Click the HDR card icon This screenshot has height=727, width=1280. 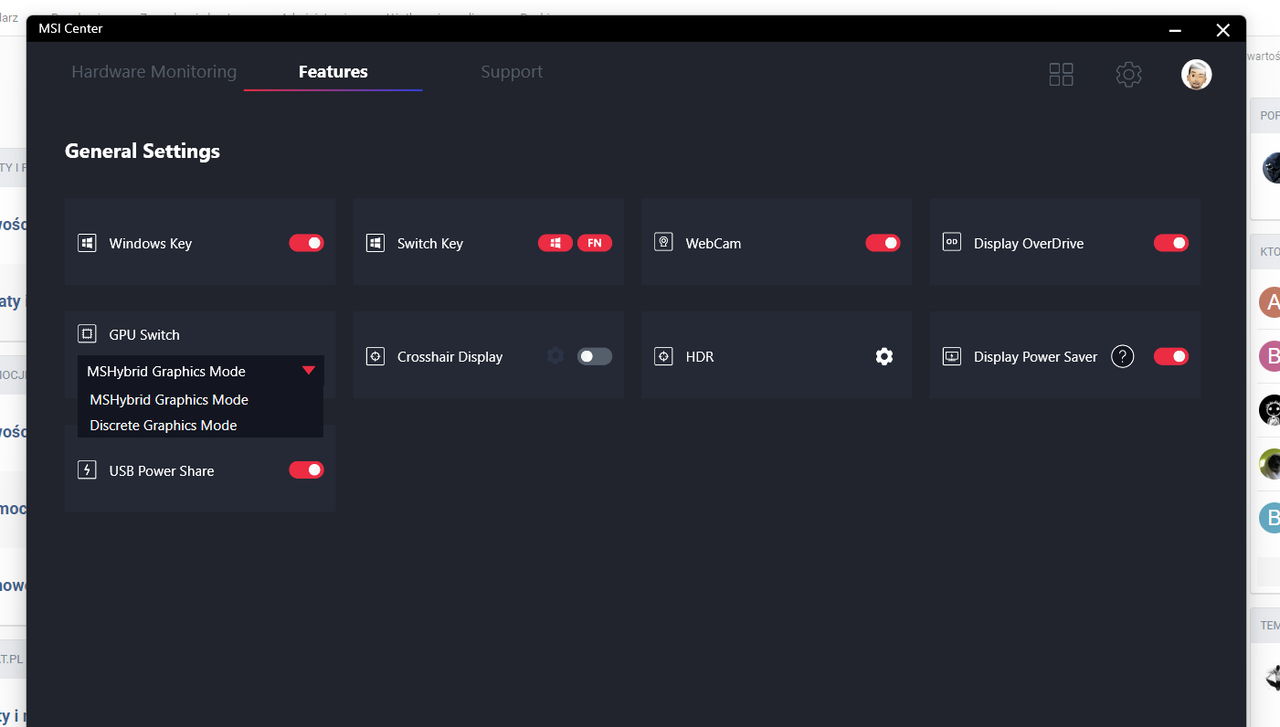click(x=663, y=356)
